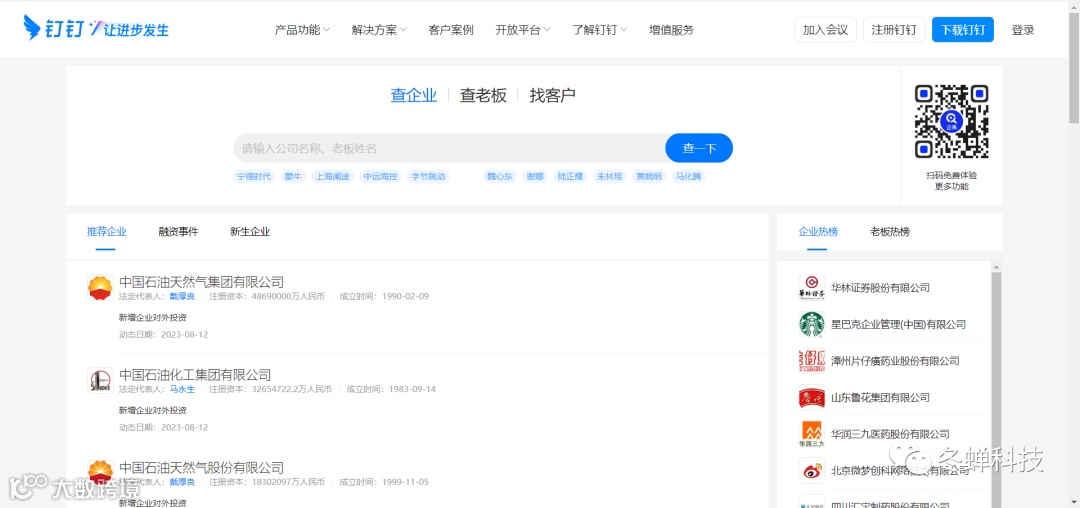Click registered capital 32654722.2万人民币 text
This screenshot has width=1080, height=508.
[x=292, y=389]
